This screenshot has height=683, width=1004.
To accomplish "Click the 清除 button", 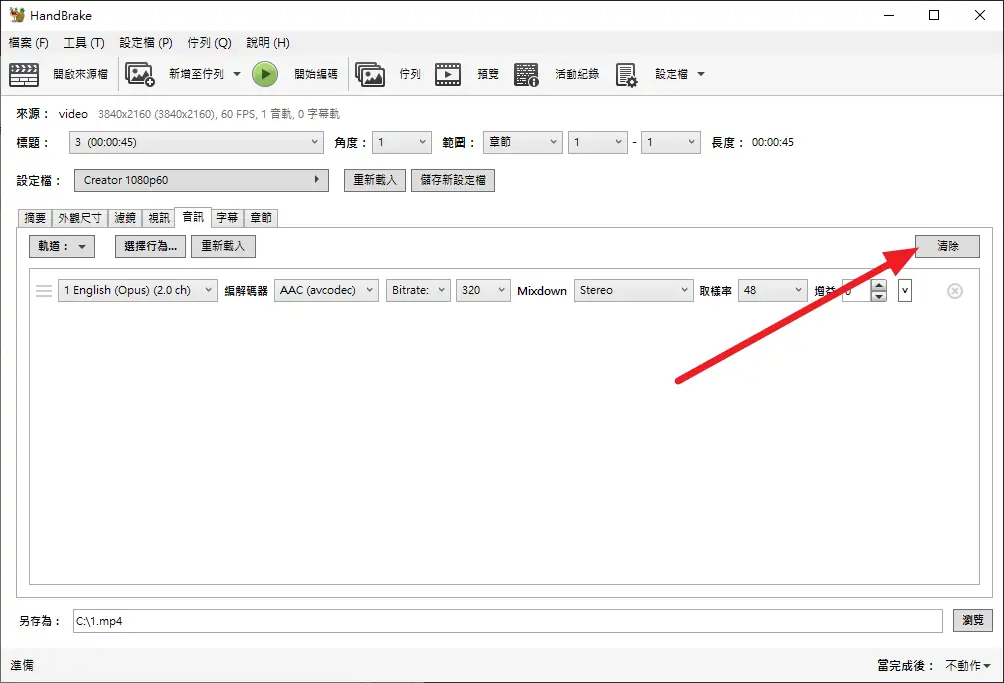I will coord(947,246).
